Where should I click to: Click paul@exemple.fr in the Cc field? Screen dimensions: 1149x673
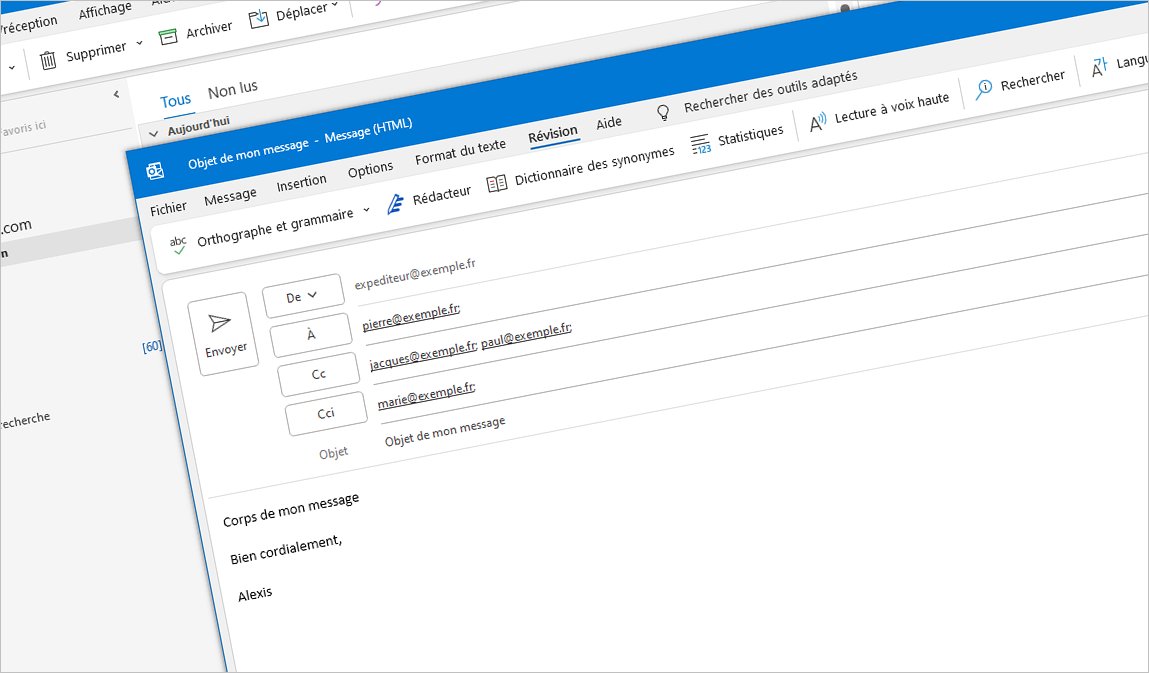526,334
